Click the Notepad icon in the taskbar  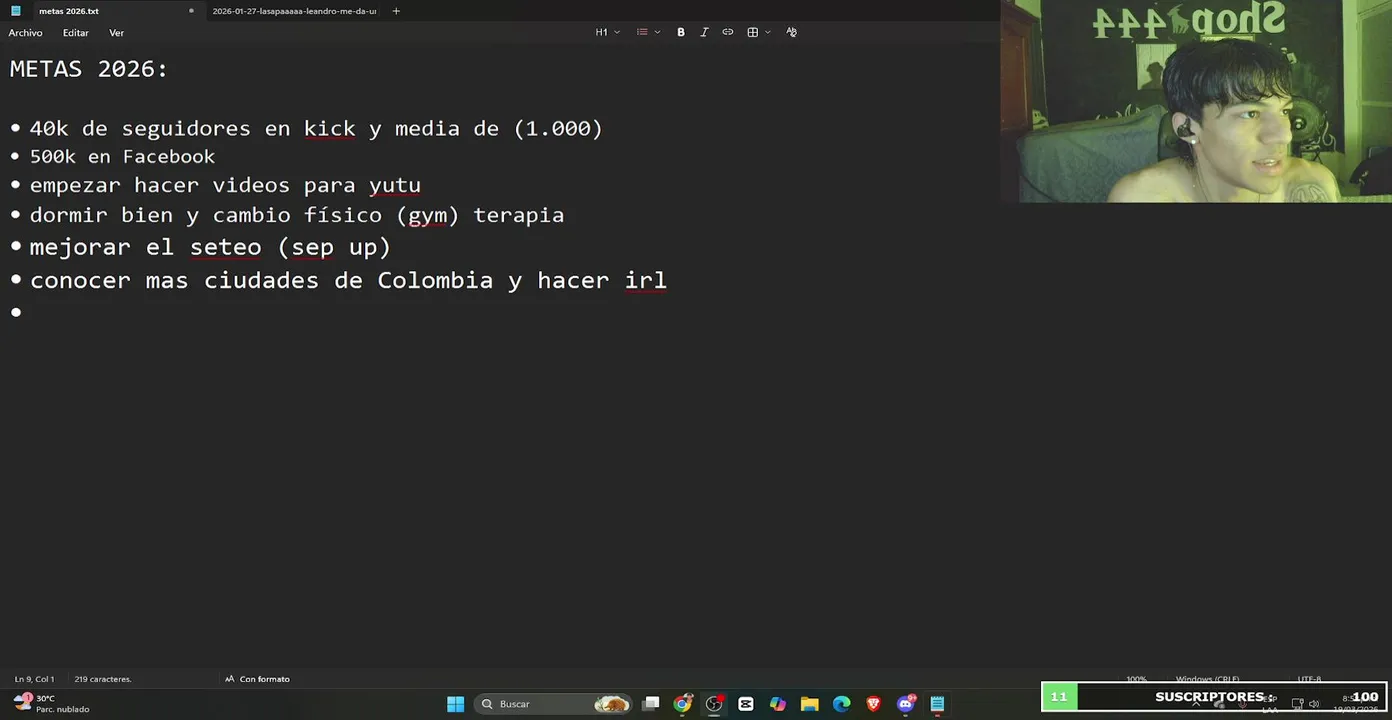(938, 704)
